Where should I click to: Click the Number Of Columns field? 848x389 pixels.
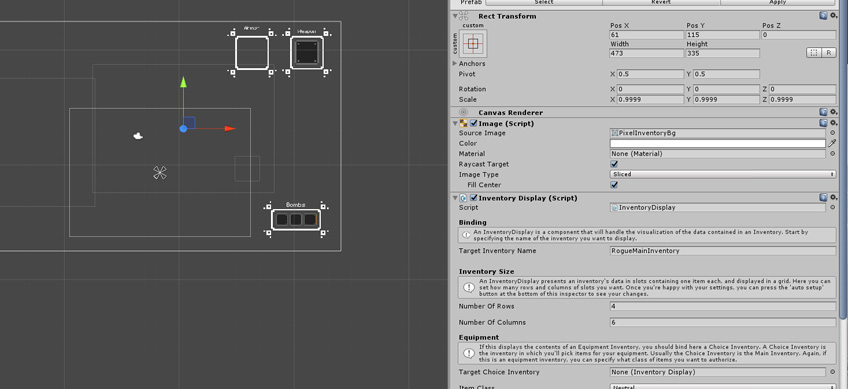(x=723, y=322)
